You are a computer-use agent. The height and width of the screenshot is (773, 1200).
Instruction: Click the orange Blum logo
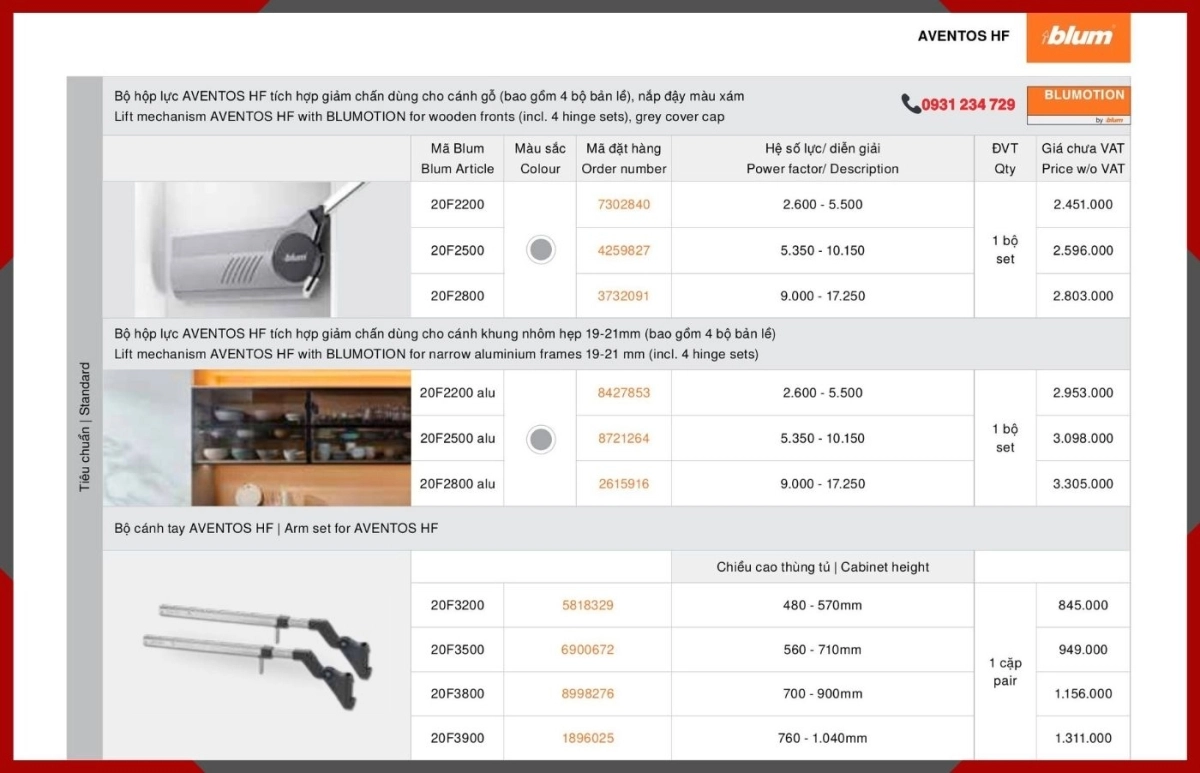(x=1078, y=37)
